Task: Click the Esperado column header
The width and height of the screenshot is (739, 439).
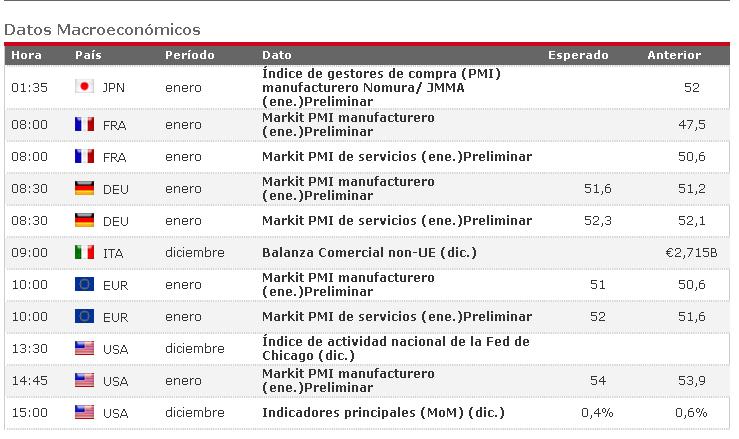Action: (x=578, y=55)
